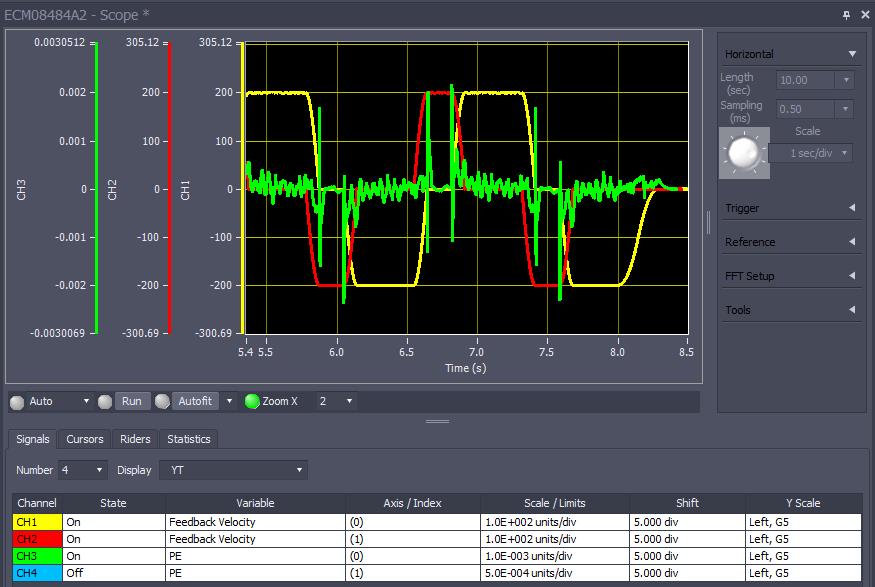Screen dimensions: 875x587
Task: Switch to the Cursors tab
Action: [85, 439]
